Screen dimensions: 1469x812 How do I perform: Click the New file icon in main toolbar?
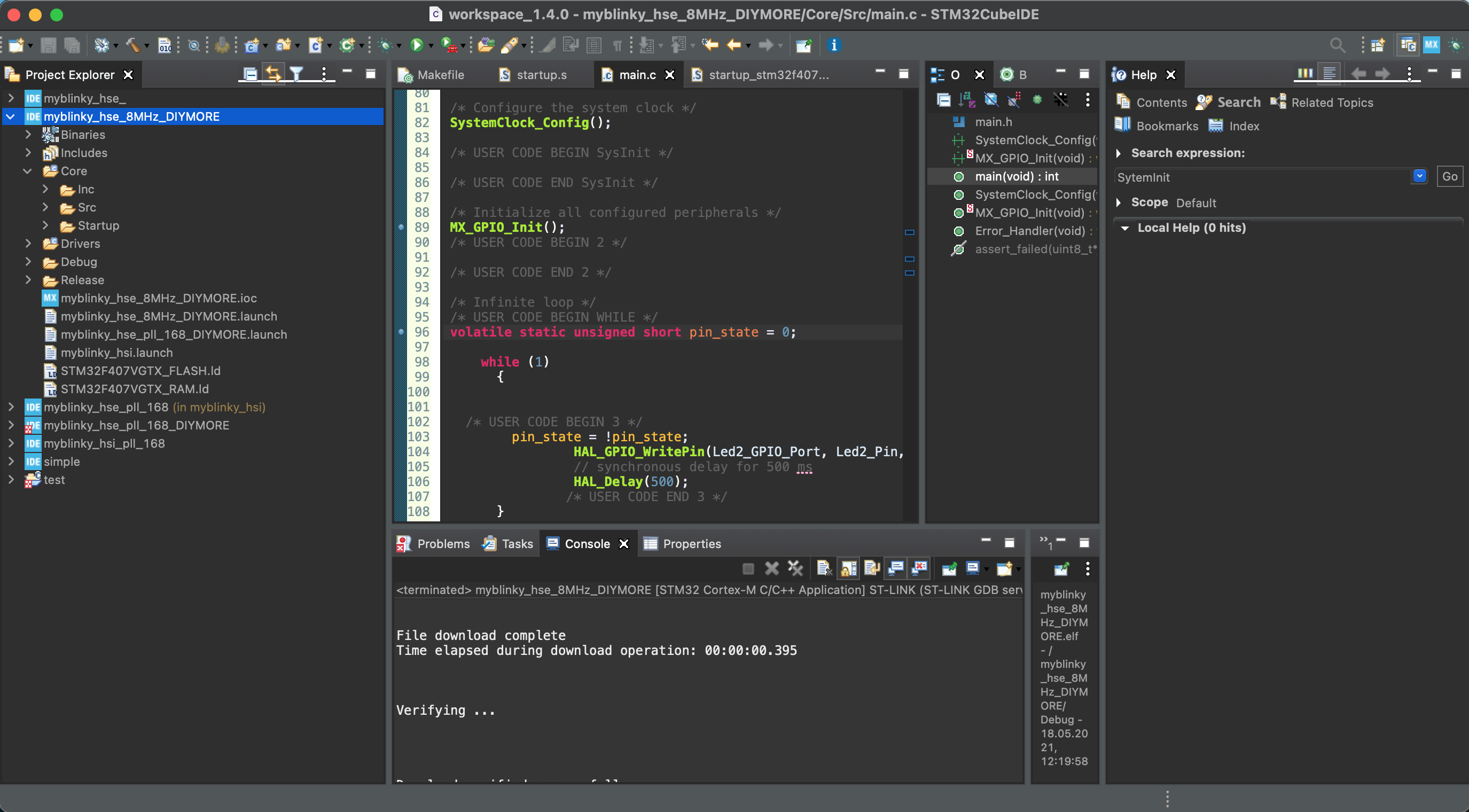(16, 45)
